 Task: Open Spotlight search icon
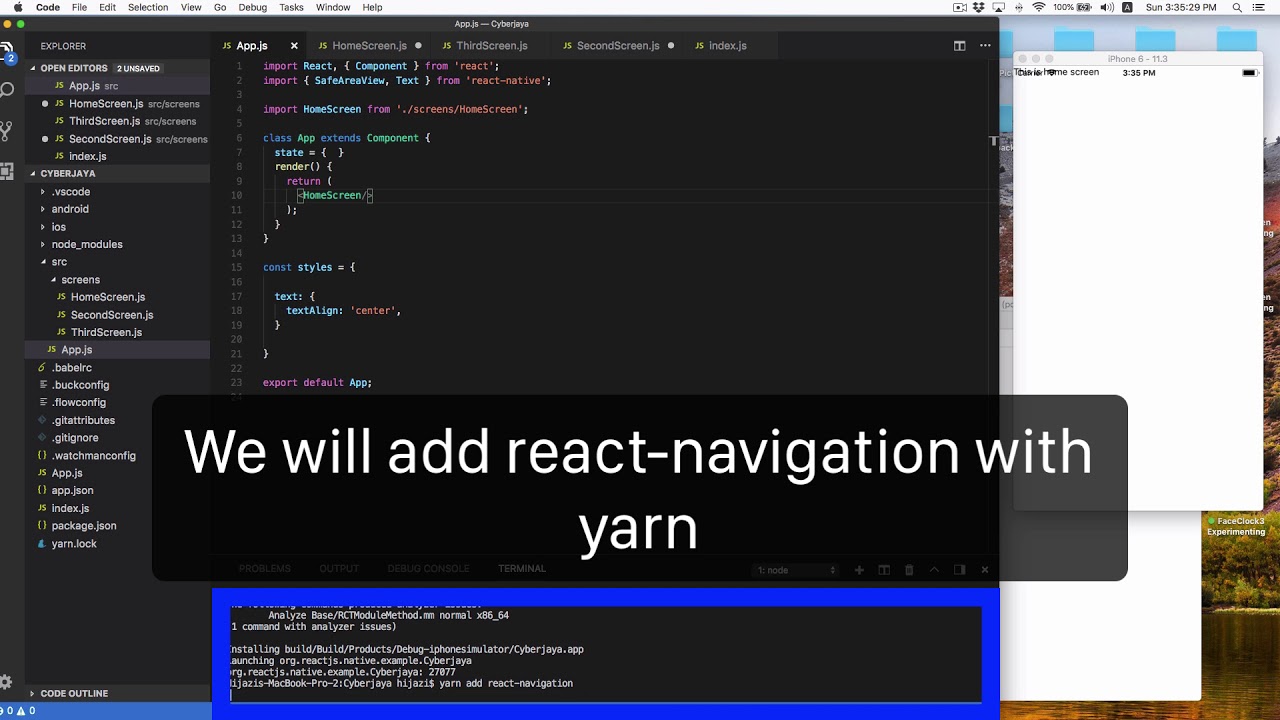click(x=1237, y=7)
